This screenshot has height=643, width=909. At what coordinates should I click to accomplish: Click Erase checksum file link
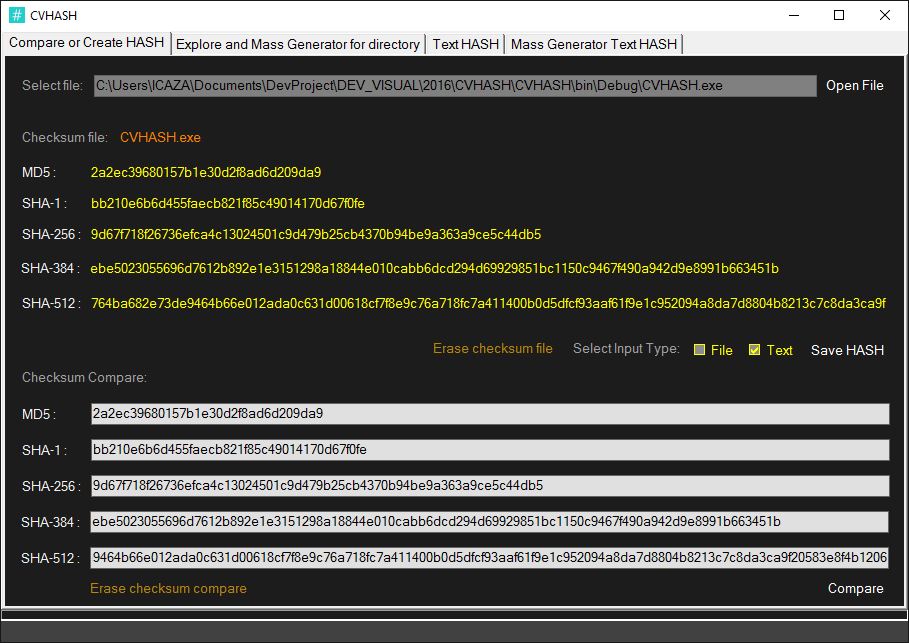pos(493,348)
